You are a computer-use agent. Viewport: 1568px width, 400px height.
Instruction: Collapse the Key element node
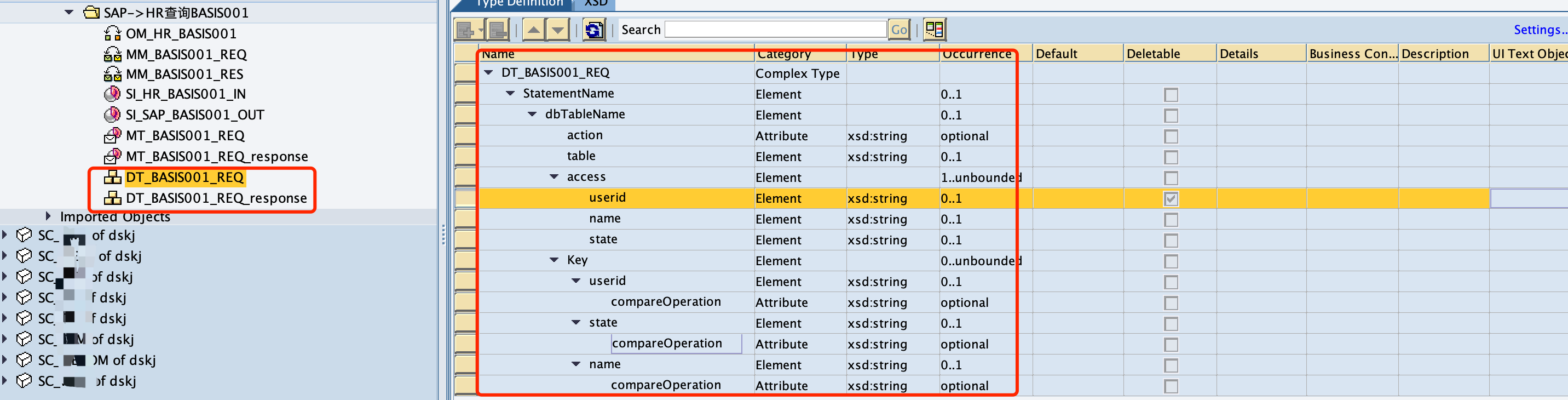554,260
